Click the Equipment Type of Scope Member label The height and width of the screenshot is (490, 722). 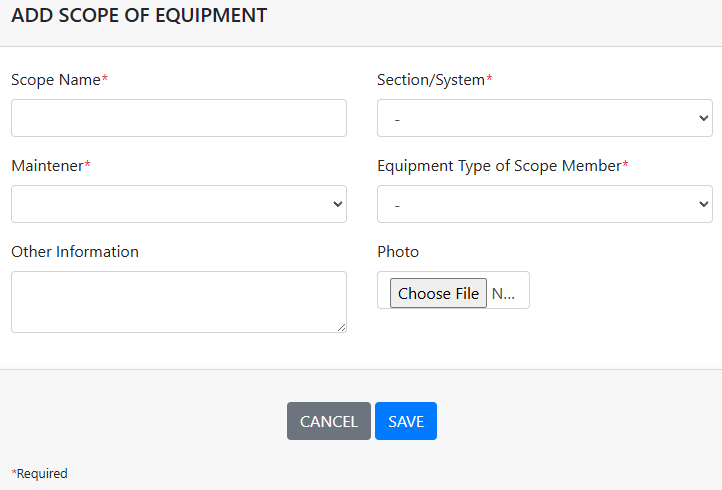click(502, 166)
